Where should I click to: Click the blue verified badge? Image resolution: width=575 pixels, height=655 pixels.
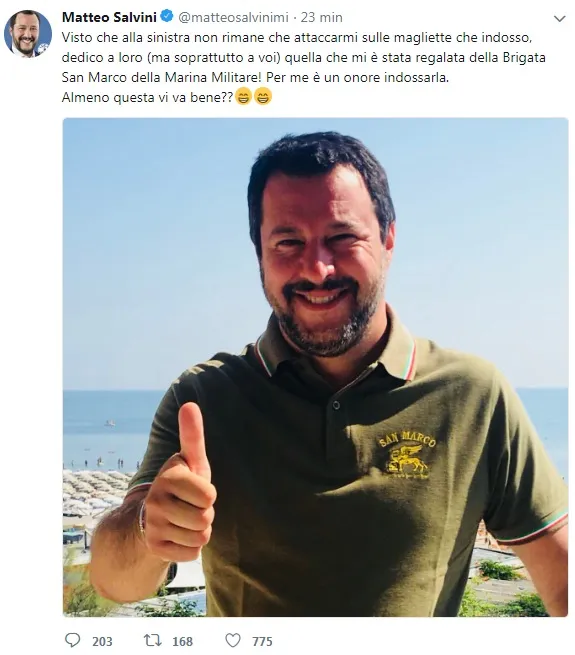coord(167,16)
